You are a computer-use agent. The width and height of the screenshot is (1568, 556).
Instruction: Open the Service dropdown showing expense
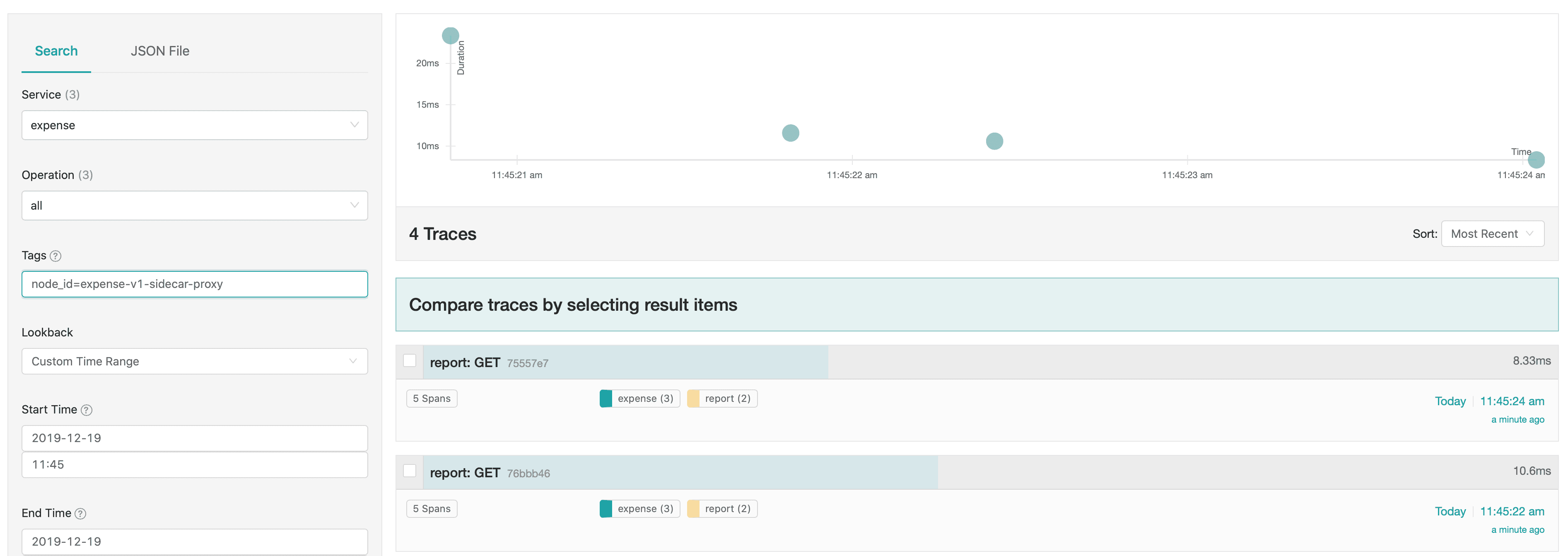(194, 125)
